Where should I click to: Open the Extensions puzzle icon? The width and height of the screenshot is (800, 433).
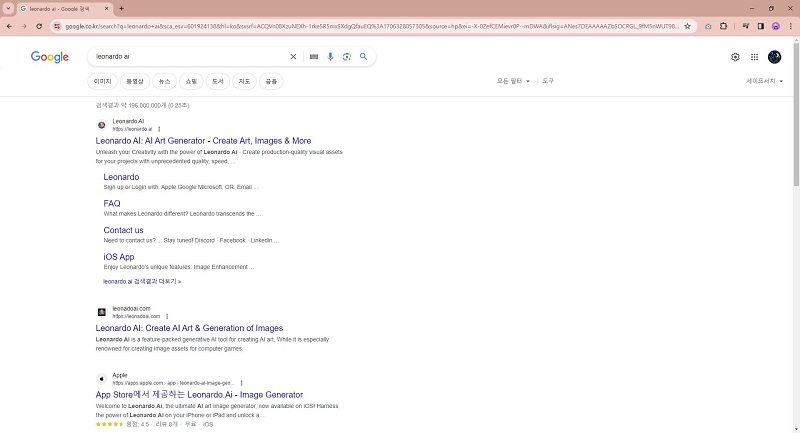(x=723, y=26)
